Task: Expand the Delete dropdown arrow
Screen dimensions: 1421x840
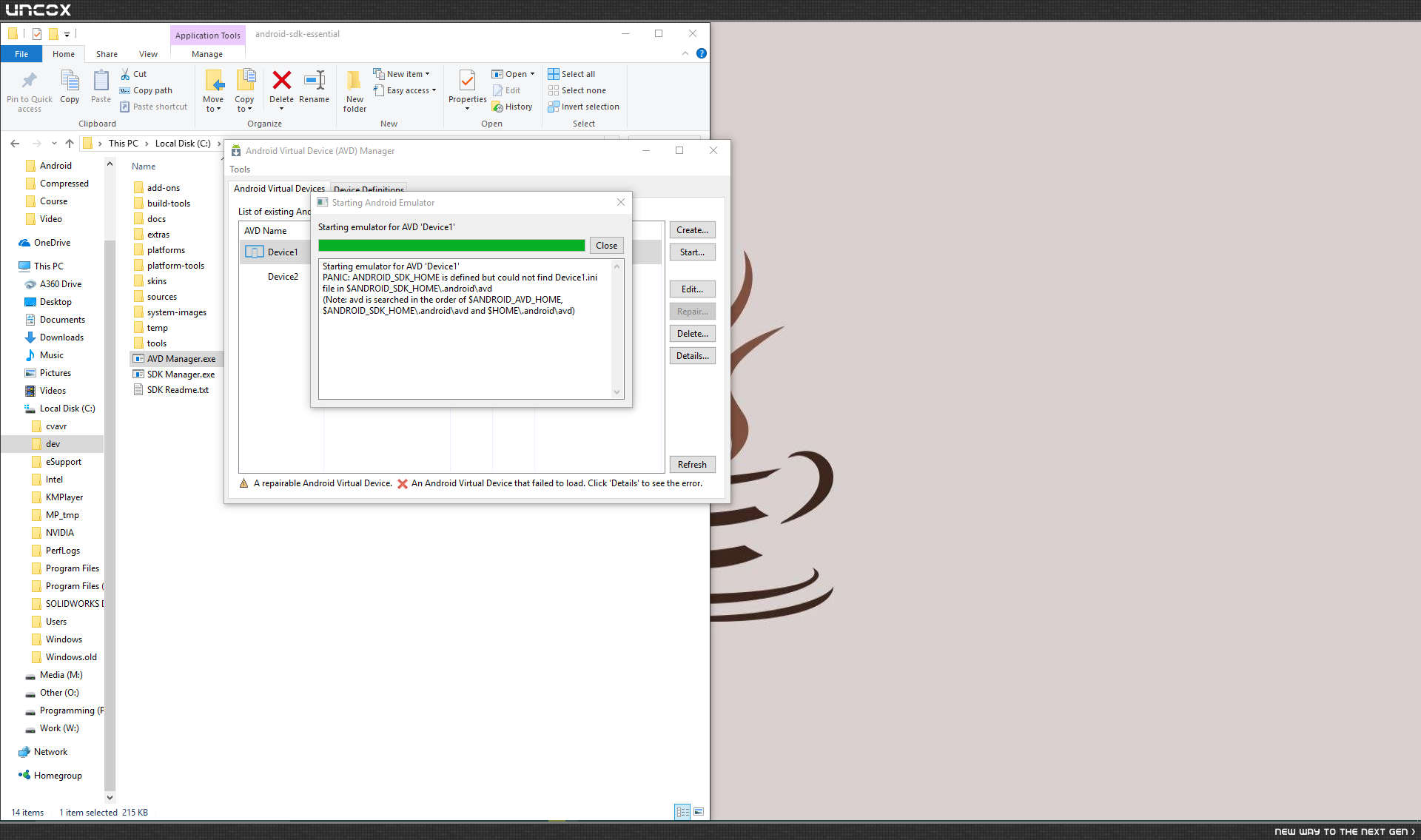Action: [281, 109]
